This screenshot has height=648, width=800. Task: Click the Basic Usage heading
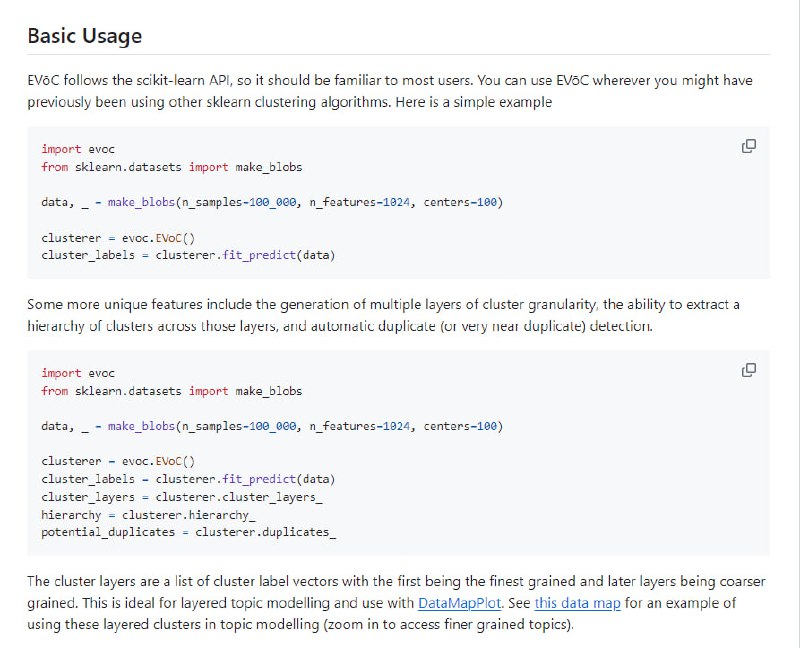[x=84, y=36]
